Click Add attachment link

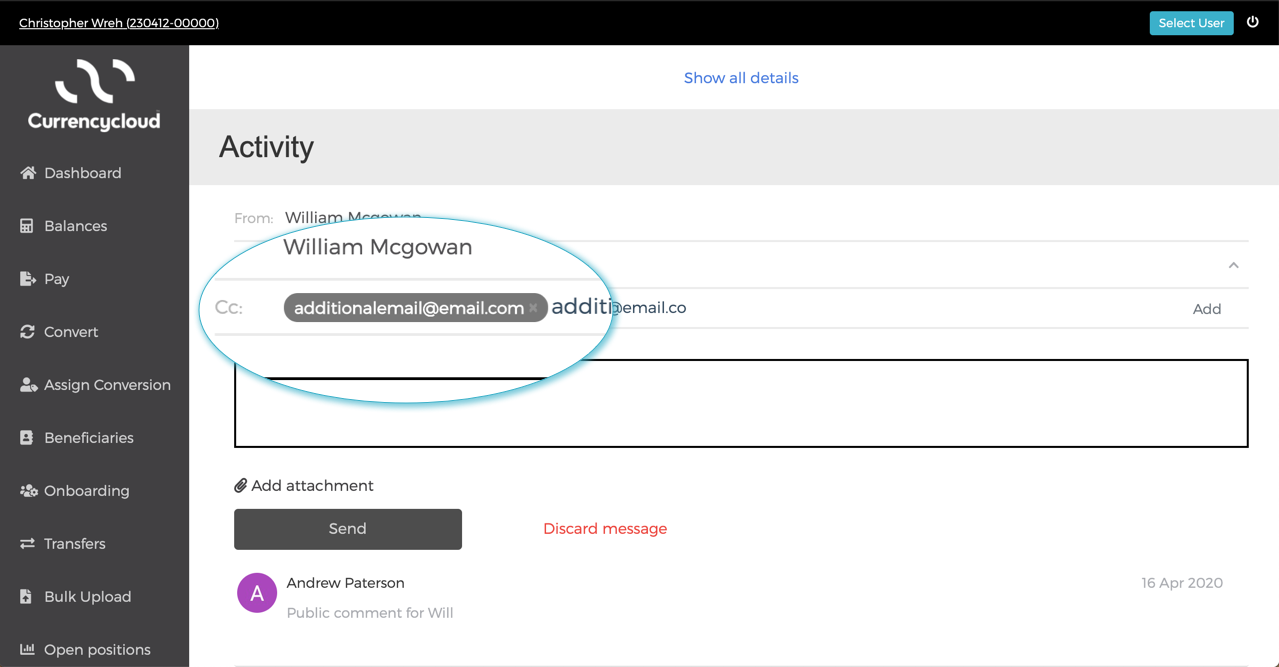coord(304,486)
